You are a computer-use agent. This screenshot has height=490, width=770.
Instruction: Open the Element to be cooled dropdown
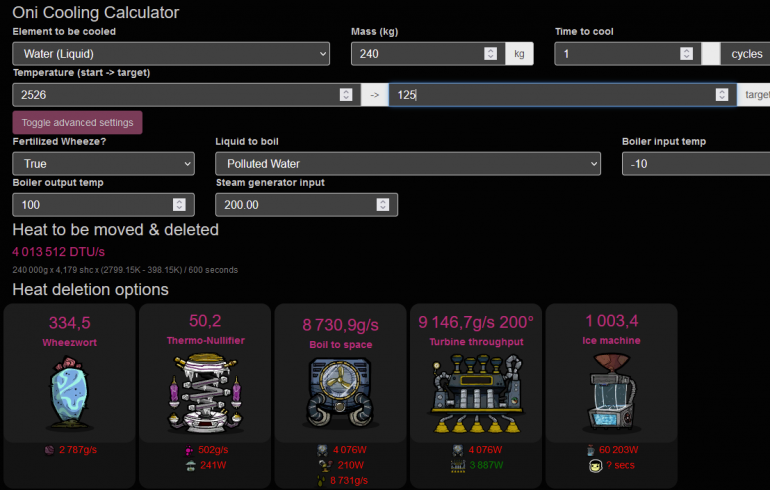(x=171, y=54)
